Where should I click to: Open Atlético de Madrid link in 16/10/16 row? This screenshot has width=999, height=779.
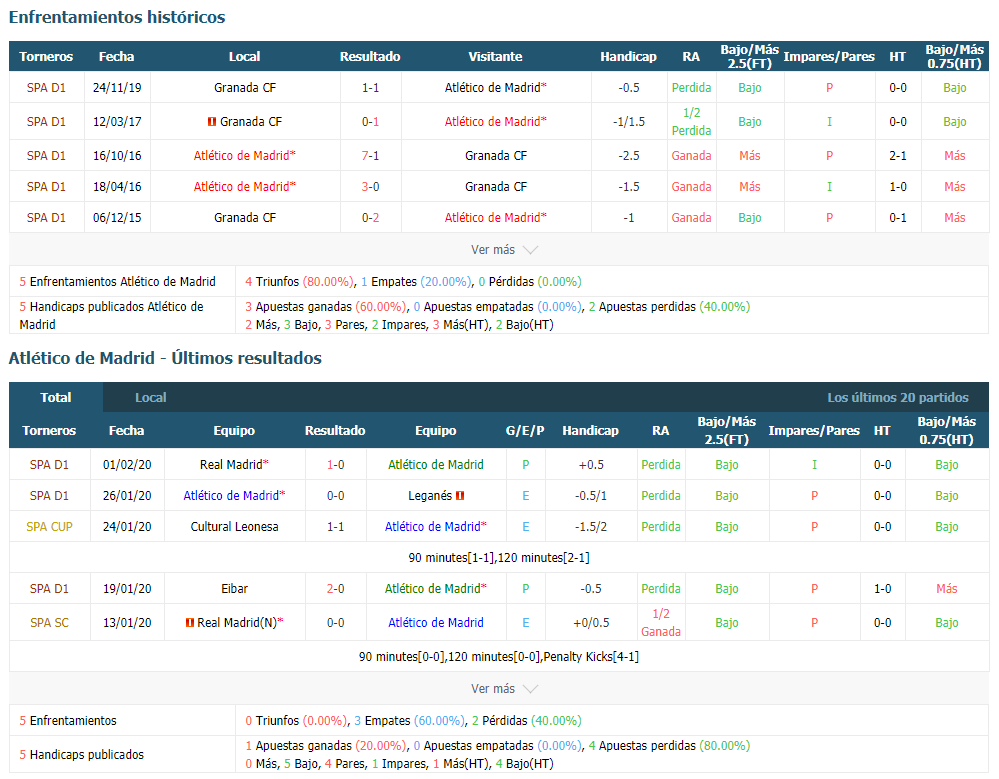point(245,155)
